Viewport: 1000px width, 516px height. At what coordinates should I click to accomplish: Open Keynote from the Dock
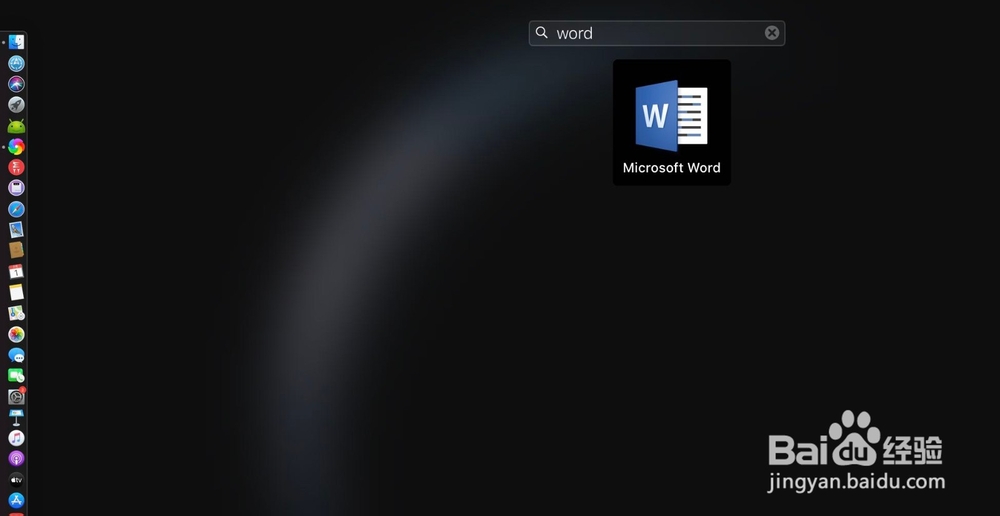[x=17, y=417]
